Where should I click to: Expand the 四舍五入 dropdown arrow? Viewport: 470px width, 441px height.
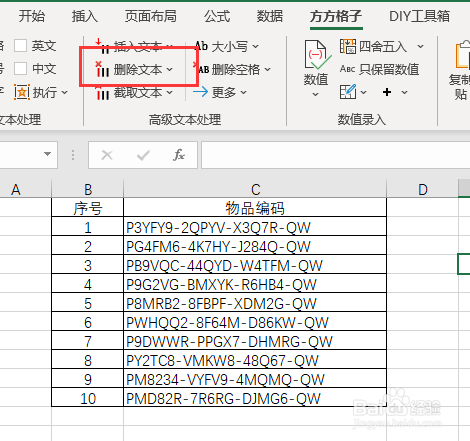(421, 46)
